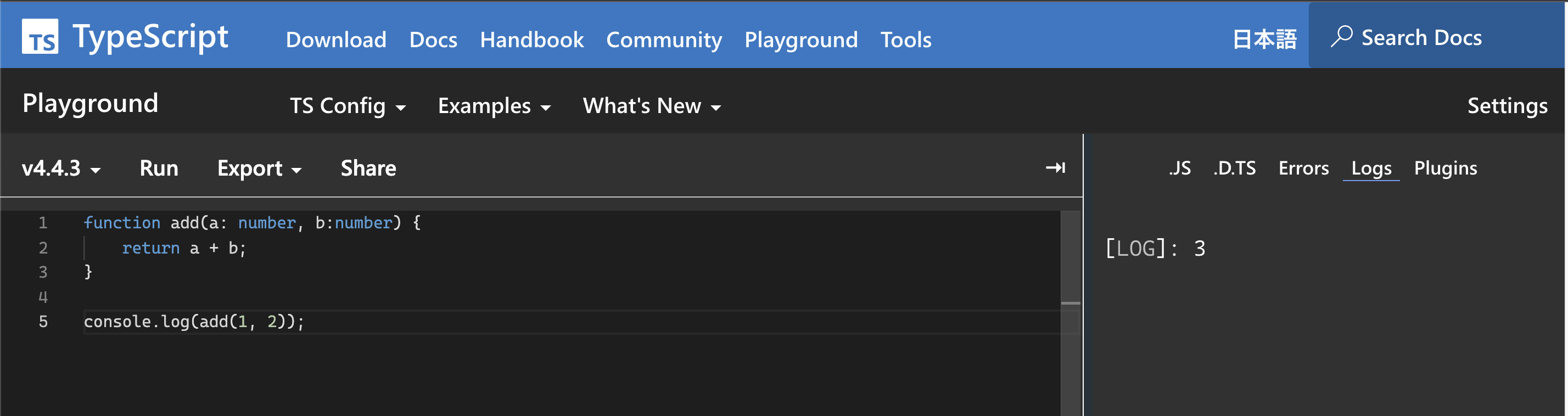Click the search magnifier icon

point(1341,36)
